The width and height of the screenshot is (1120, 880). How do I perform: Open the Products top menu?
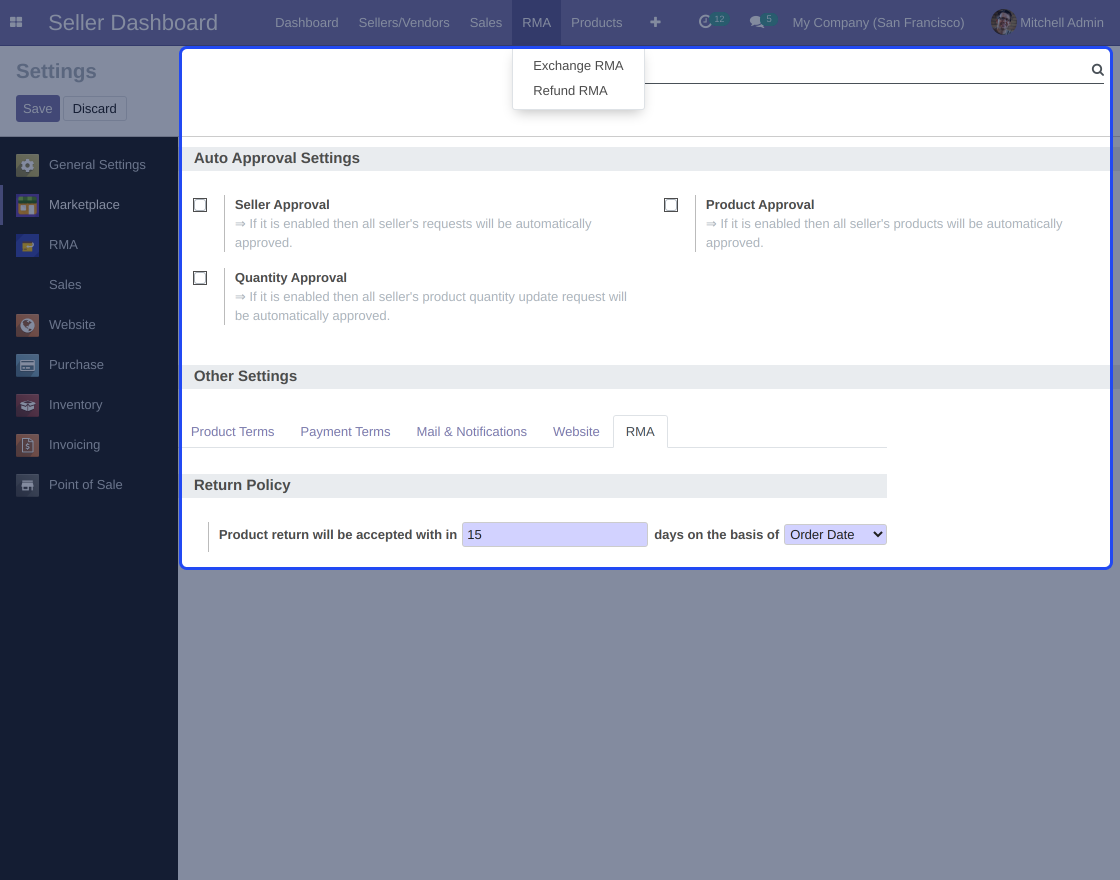coord(596,22)
